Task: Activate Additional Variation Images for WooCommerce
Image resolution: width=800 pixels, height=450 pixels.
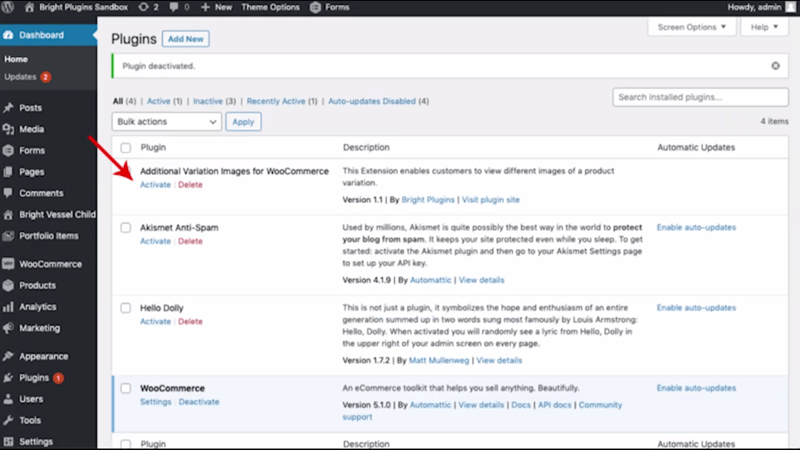Action: click(x=156, y=185)
